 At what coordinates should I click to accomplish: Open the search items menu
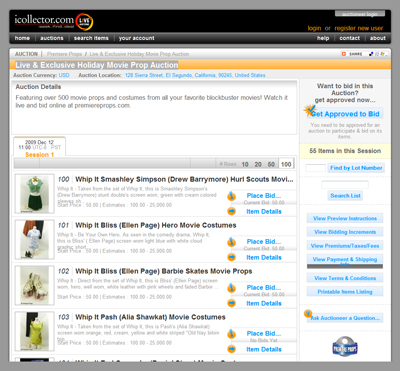coord(91,38)
